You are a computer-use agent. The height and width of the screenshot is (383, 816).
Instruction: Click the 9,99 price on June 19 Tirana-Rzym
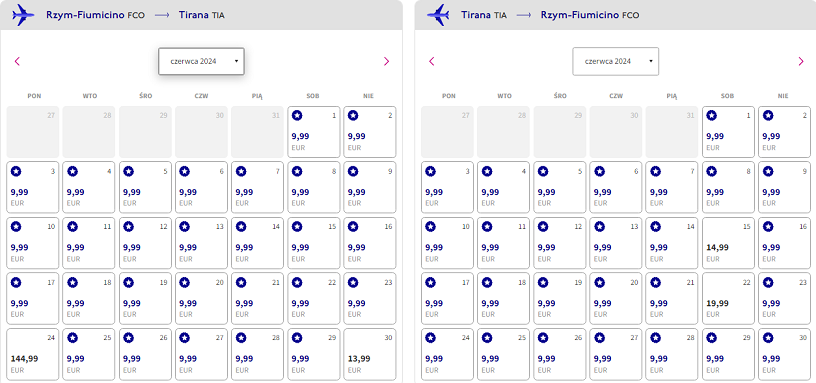tap(546, 303)
